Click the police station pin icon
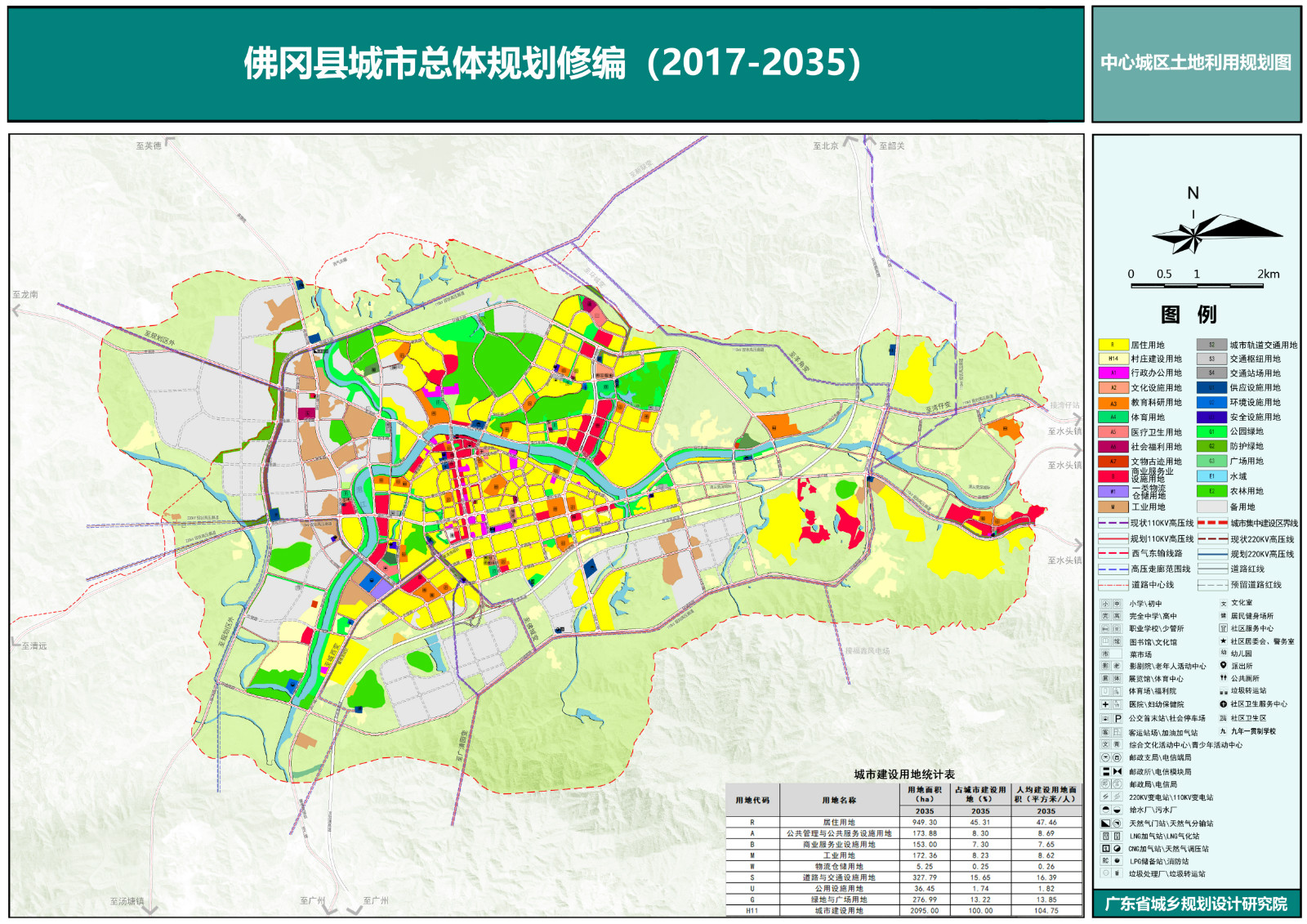The width and height of the screenshot is (1307, 924). [1223, 666]
